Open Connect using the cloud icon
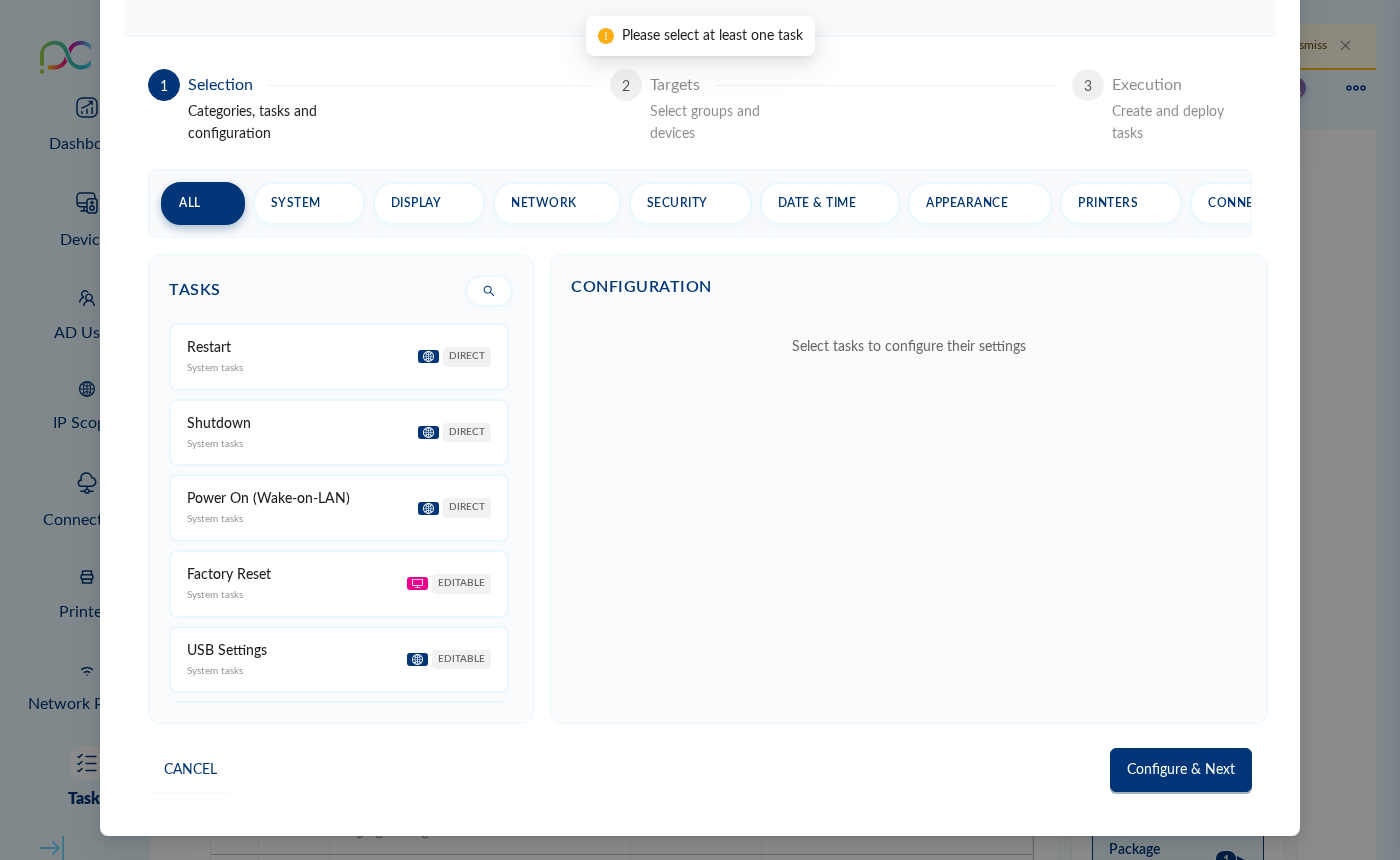 pos(87,483)
